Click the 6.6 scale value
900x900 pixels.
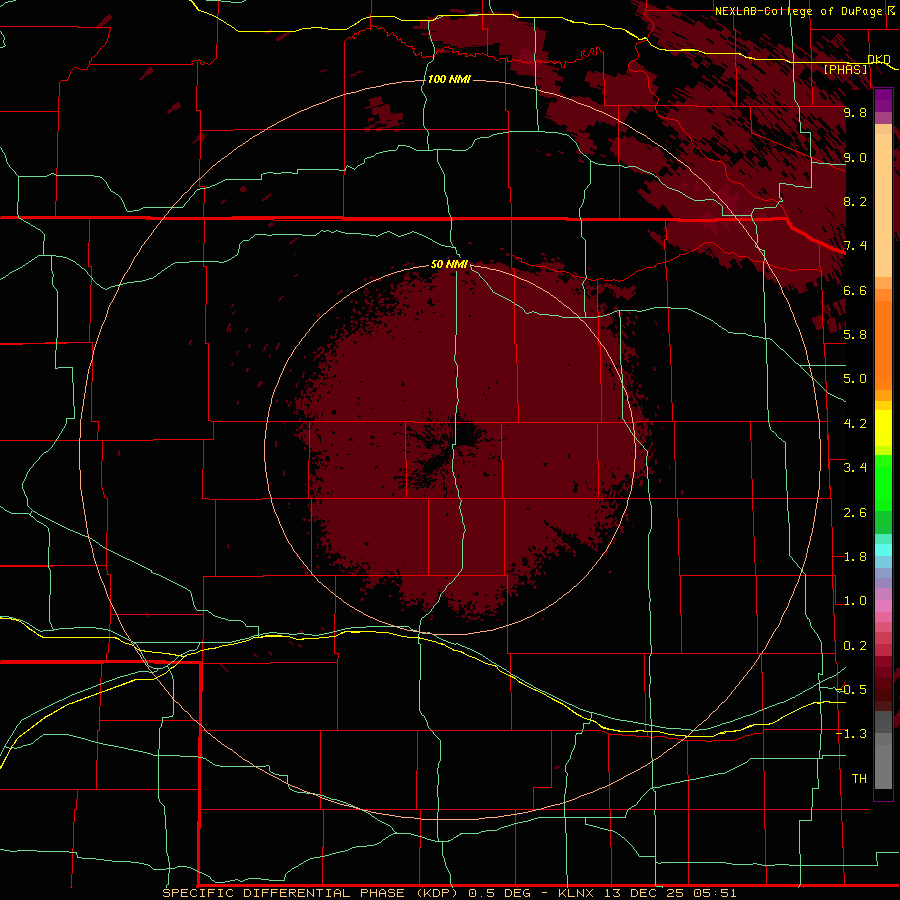(x=855, y=290)
